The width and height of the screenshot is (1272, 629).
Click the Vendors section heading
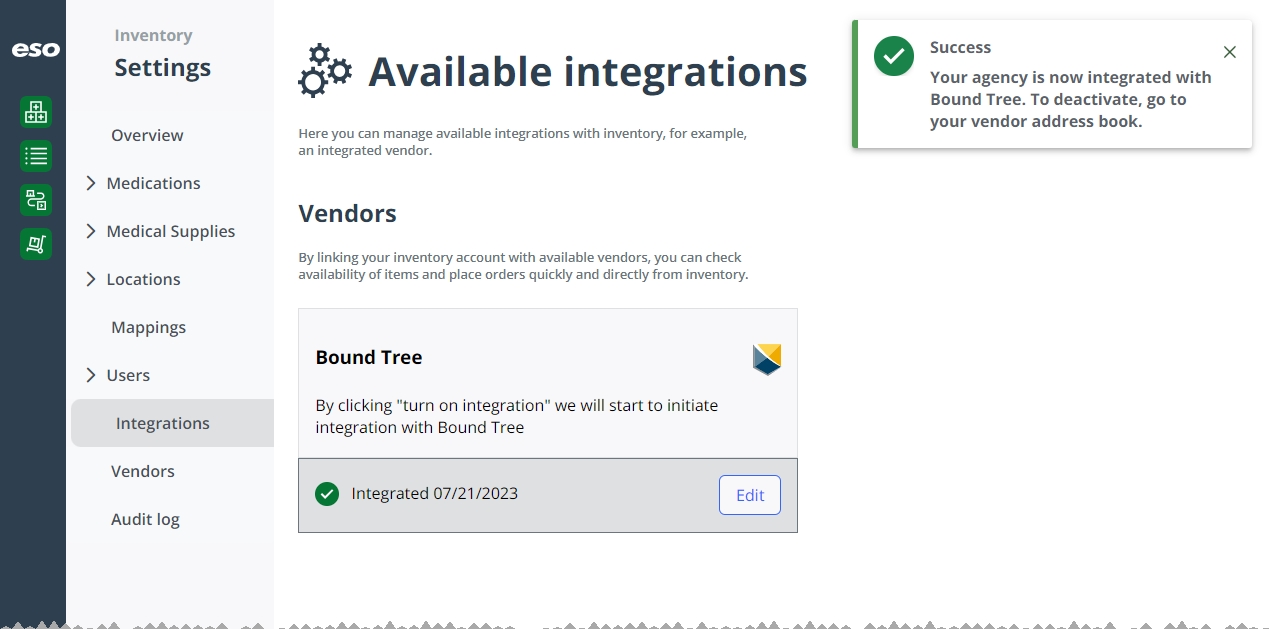click(x=347, y=213)
